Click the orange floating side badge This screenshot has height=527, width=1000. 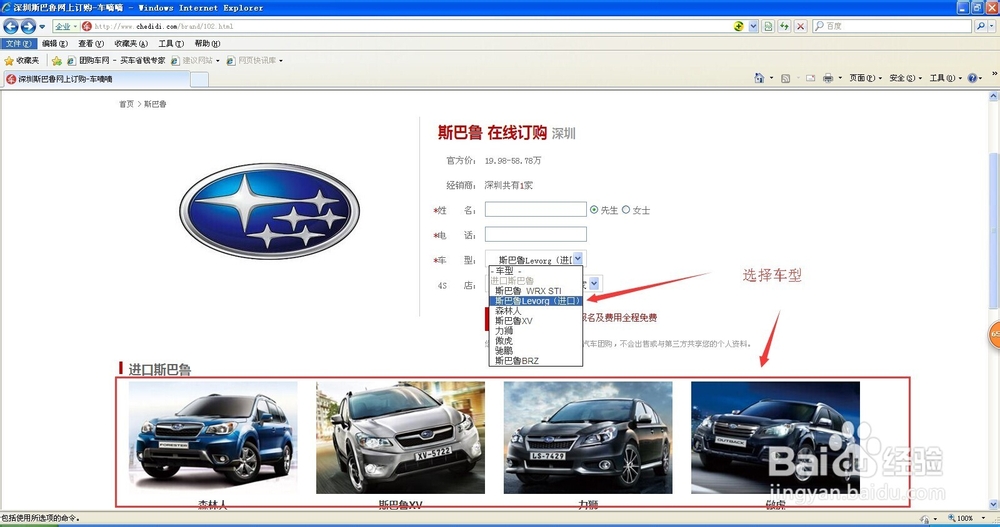994,334
